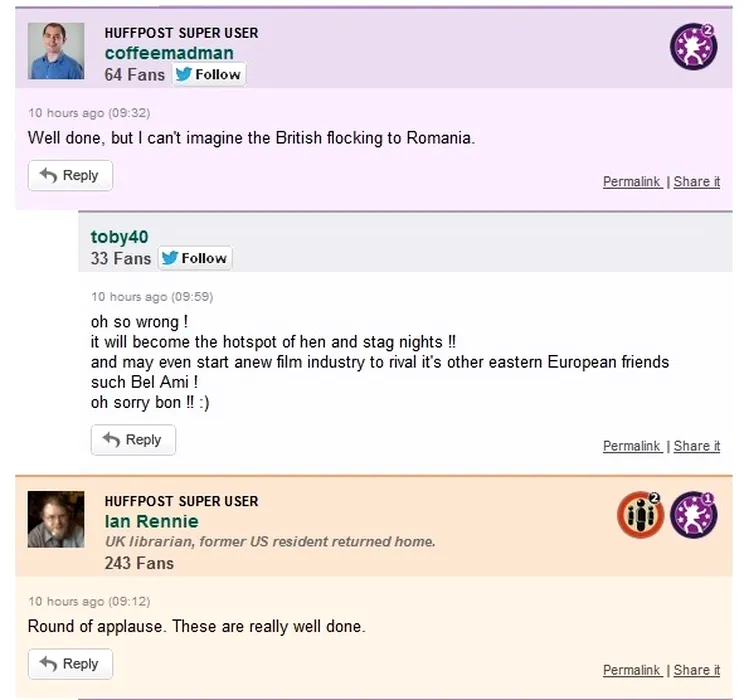
Task: Open the coffeemadman username link
Action: pos(169,53)
